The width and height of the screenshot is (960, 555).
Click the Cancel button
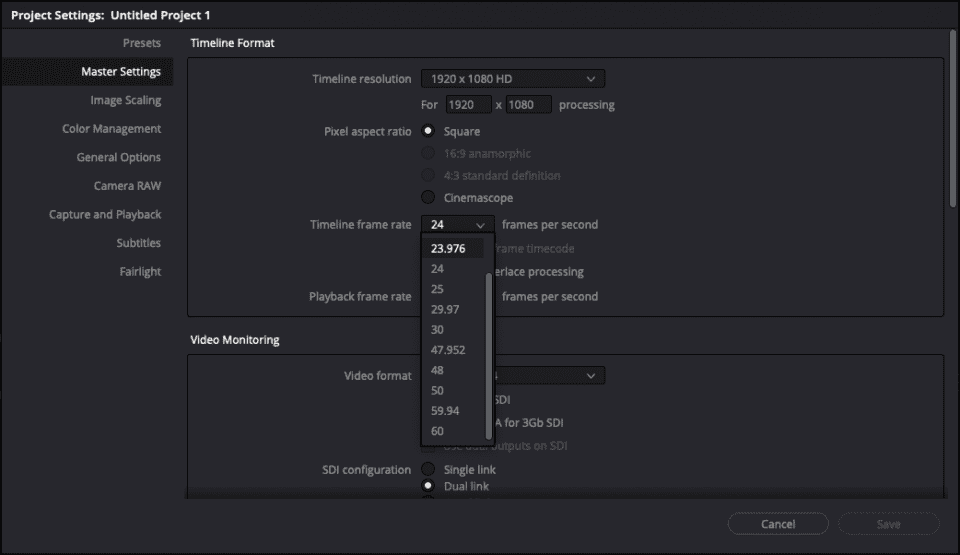pyautogui.click(x=778, y=524)
